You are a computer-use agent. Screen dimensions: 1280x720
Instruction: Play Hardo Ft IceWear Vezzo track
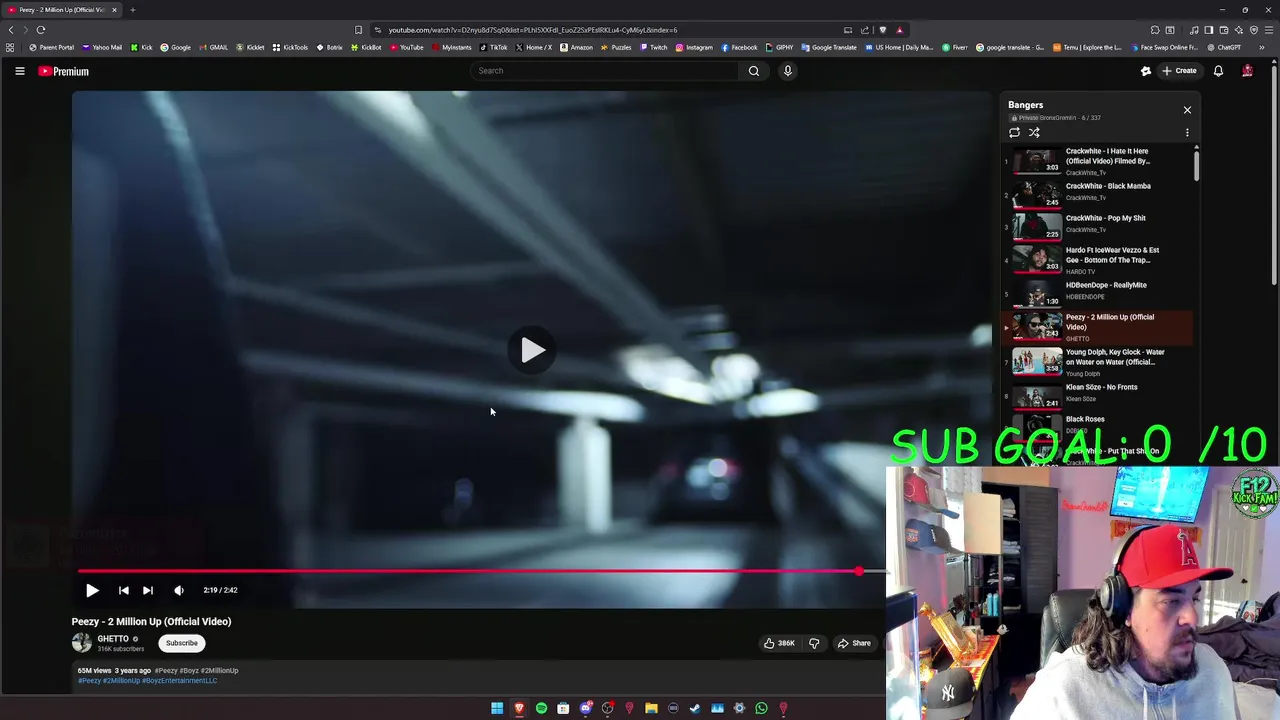(1098, 260)
